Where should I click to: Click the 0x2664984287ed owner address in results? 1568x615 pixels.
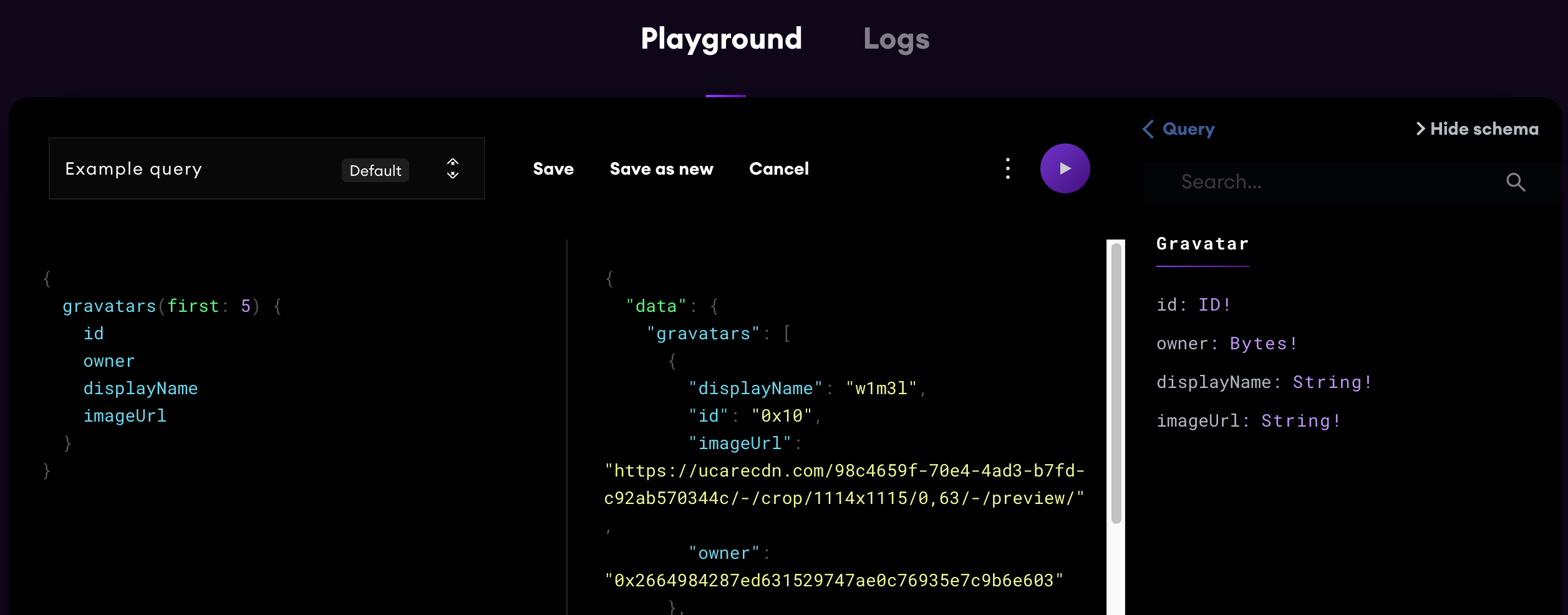[x=834, y=581]
